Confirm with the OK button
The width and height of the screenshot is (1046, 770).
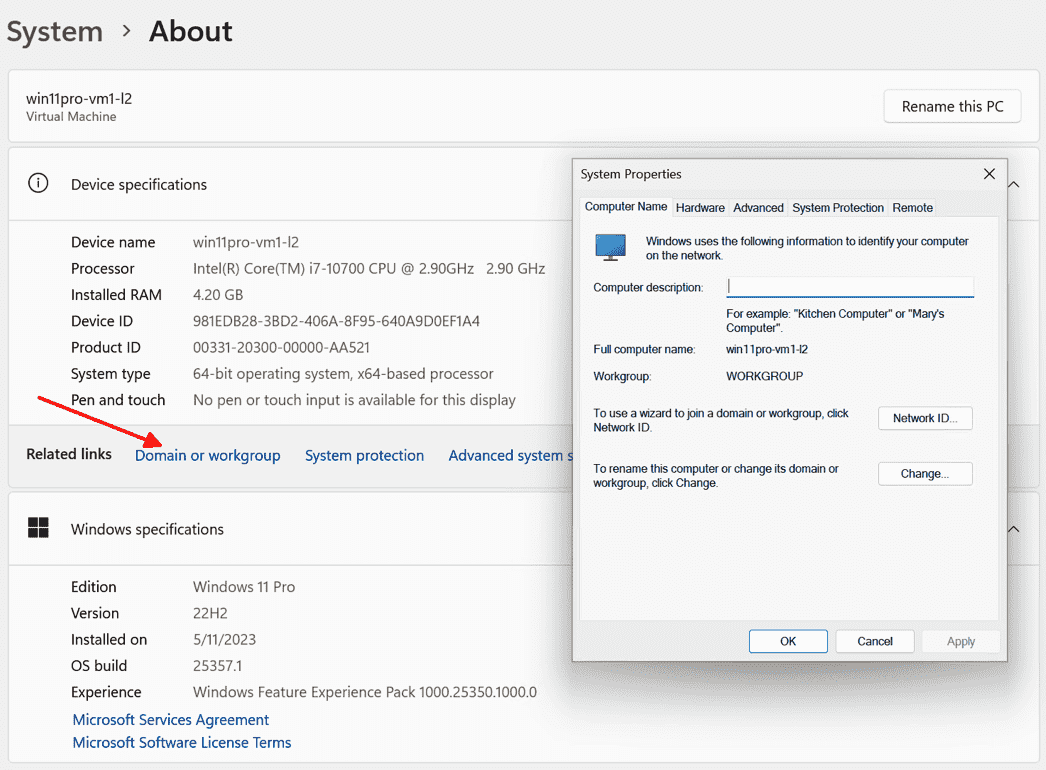(x=788, y=641)
